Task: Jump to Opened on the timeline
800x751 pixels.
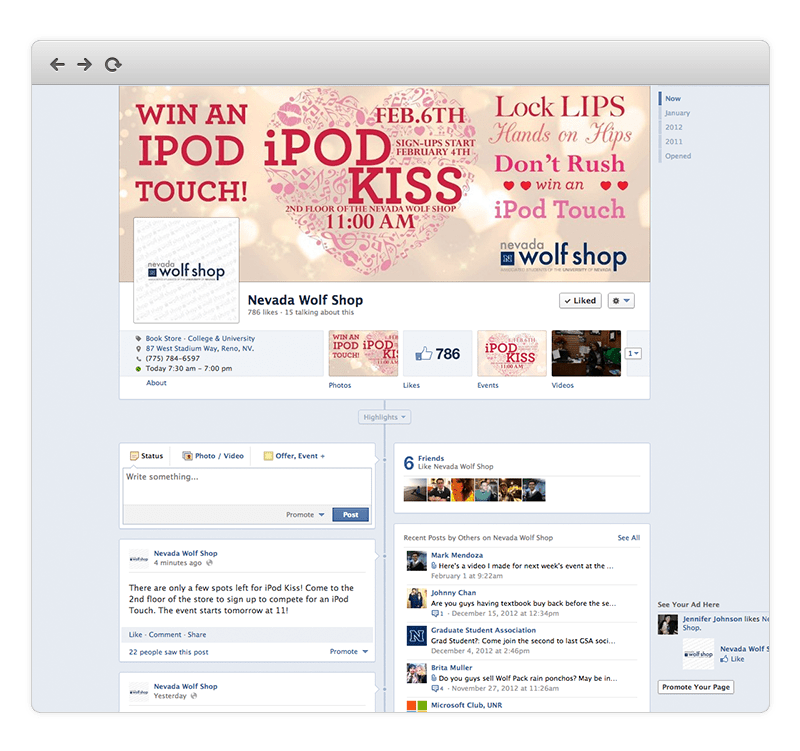Action: (678, 156)
